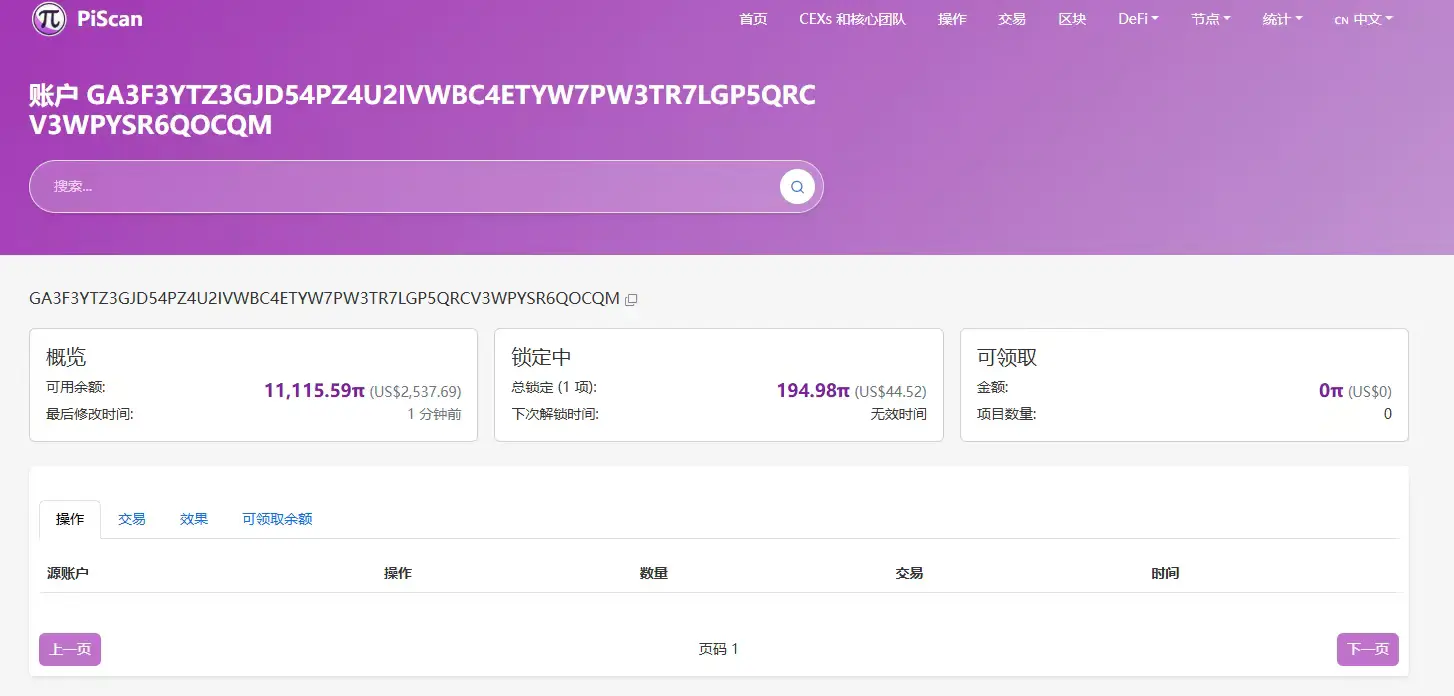Expand the 统计 dropdown menu

(x=1282, y=19)
